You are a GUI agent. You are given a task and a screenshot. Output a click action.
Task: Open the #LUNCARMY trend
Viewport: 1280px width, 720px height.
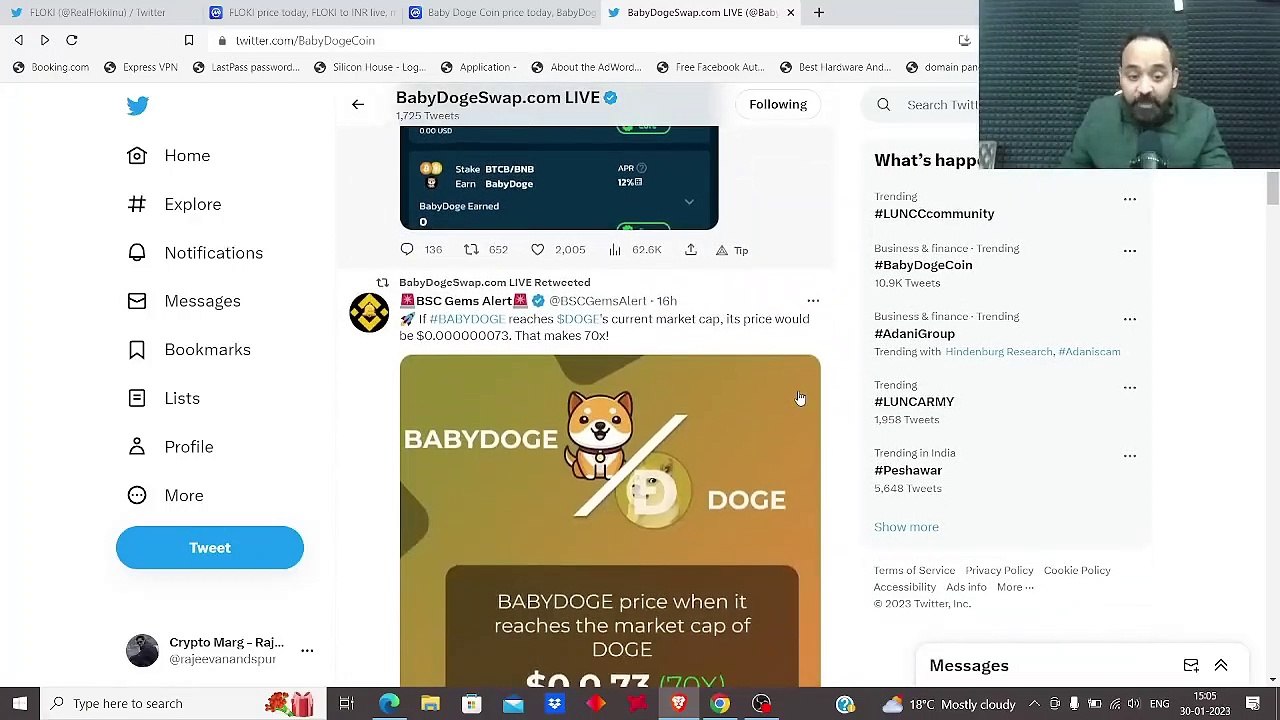pos(914,402)
